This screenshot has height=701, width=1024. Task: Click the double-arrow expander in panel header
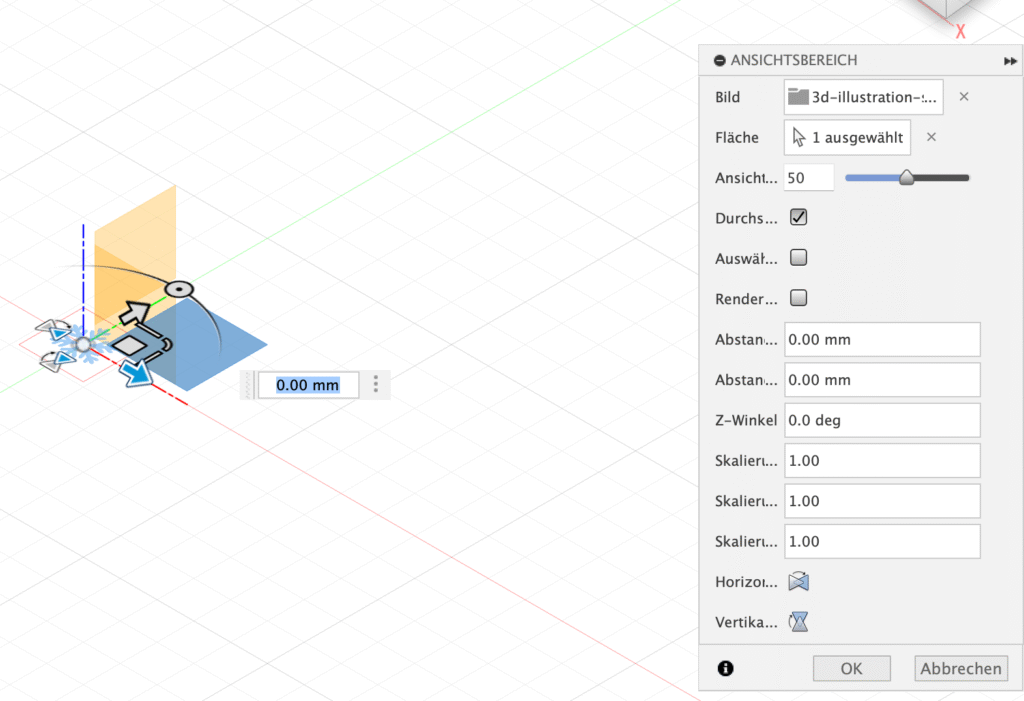pyautogui.click(x=1010, y=61)
